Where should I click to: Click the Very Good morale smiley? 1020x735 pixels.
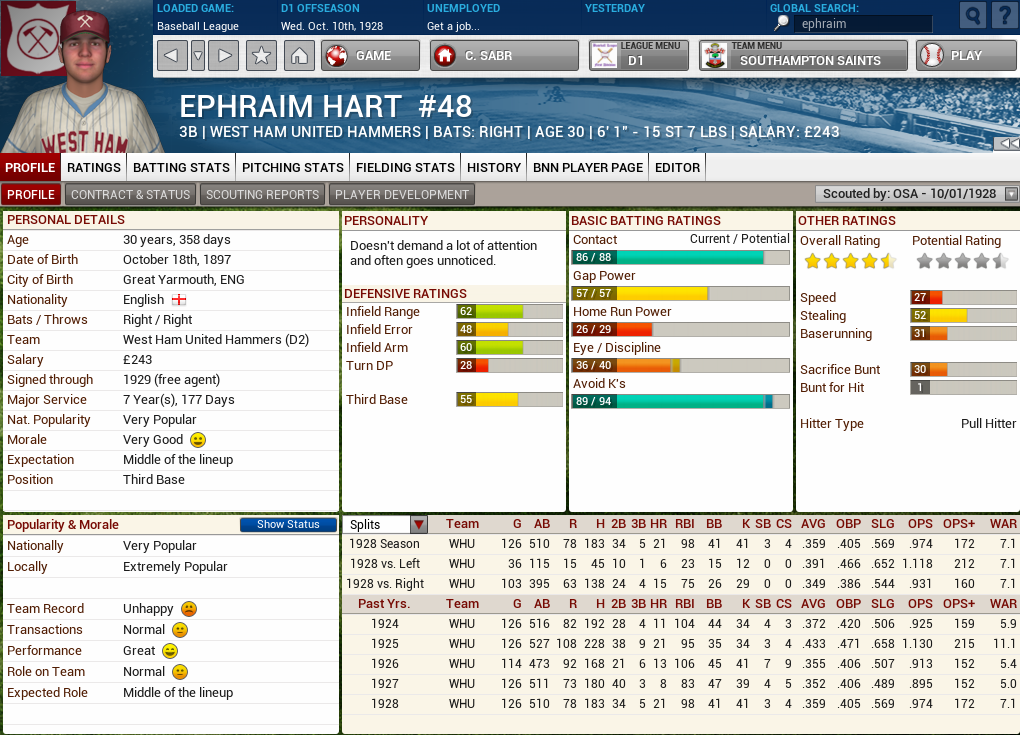coord(198,440)
